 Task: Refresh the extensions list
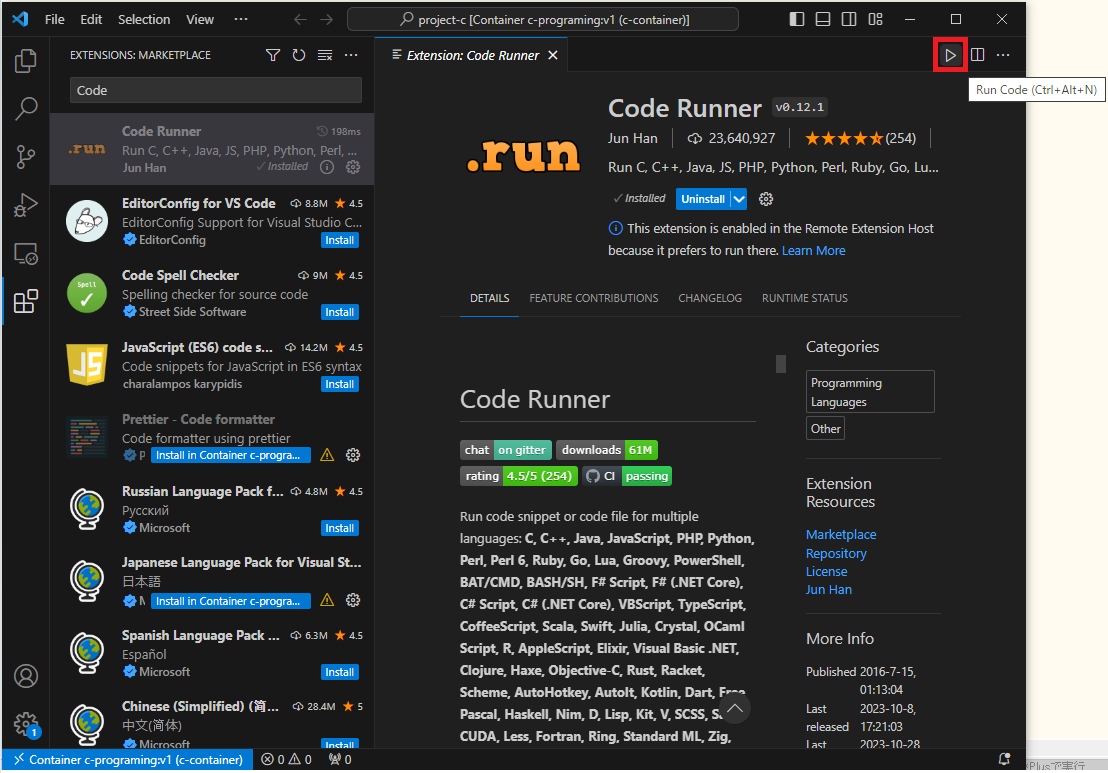tap(299, 55)
